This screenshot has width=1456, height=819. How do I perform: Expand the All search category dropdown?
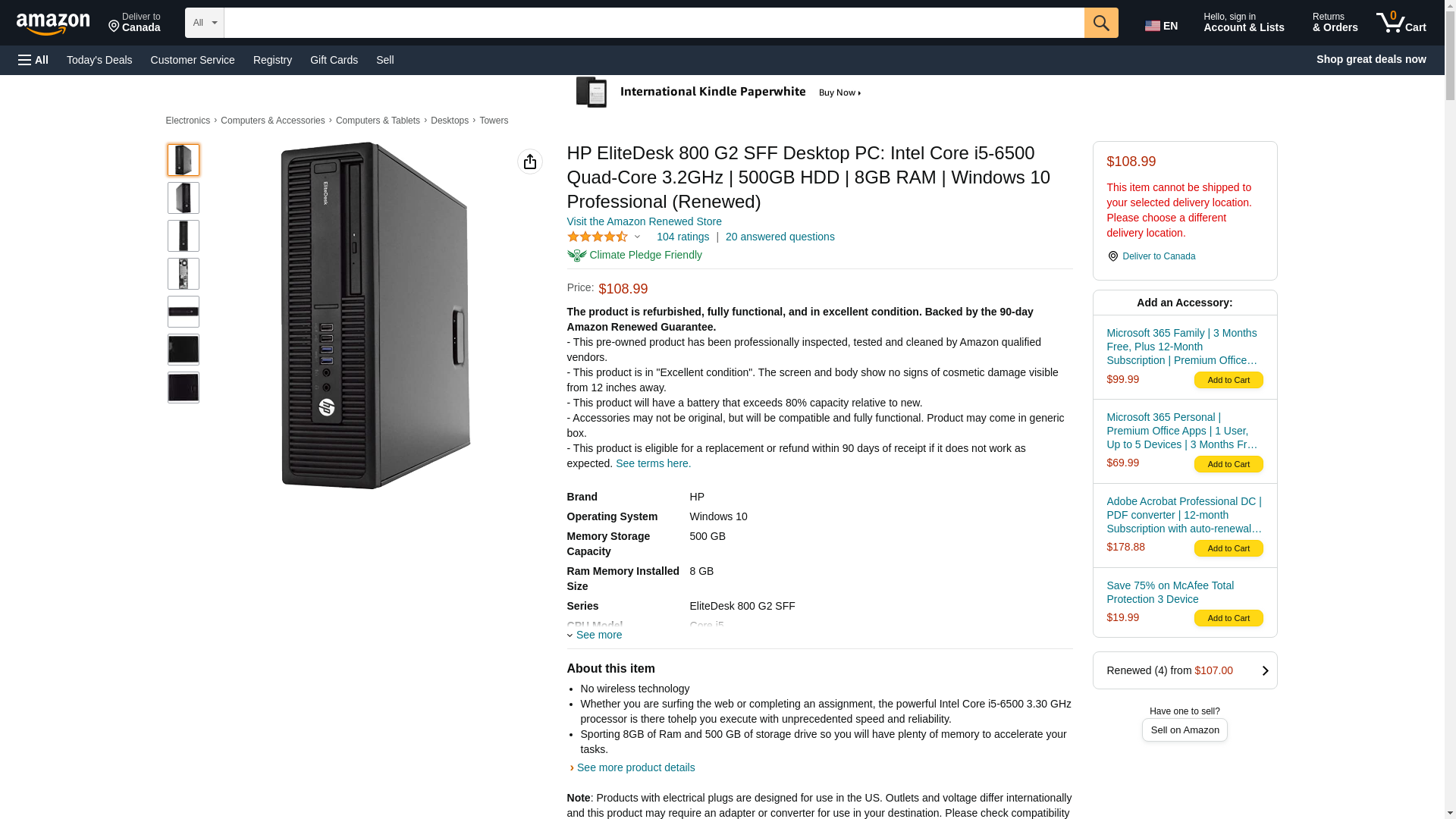tap(205, 23)
